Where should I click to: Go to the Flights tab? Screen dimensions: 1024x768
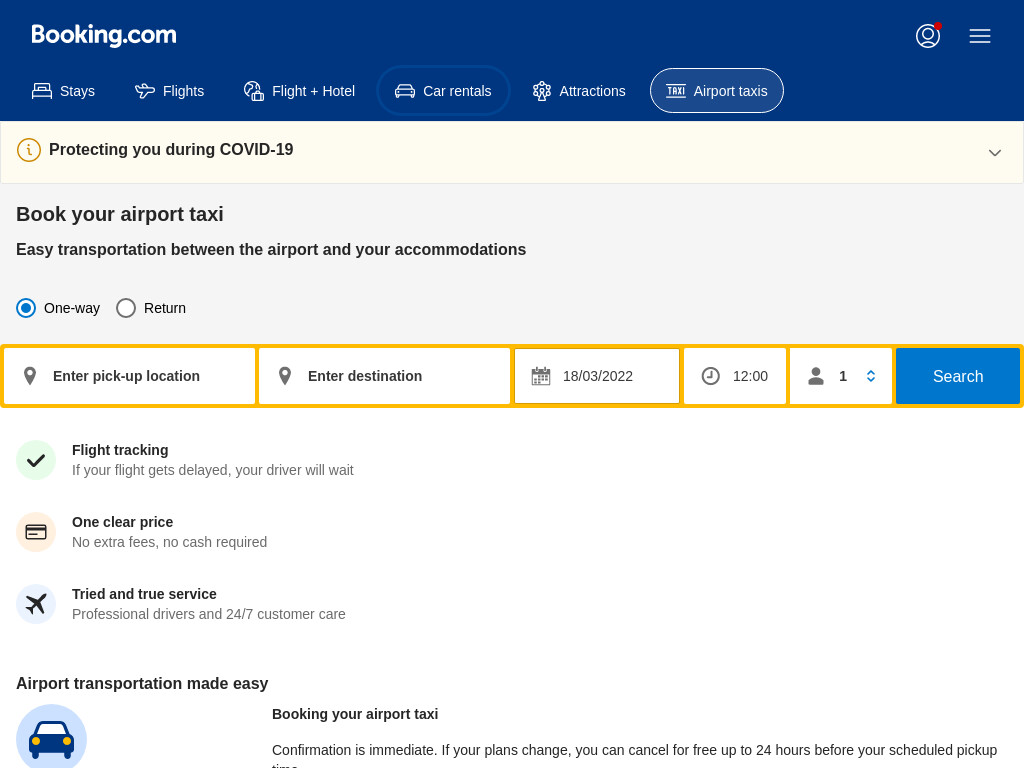(170, 91)
